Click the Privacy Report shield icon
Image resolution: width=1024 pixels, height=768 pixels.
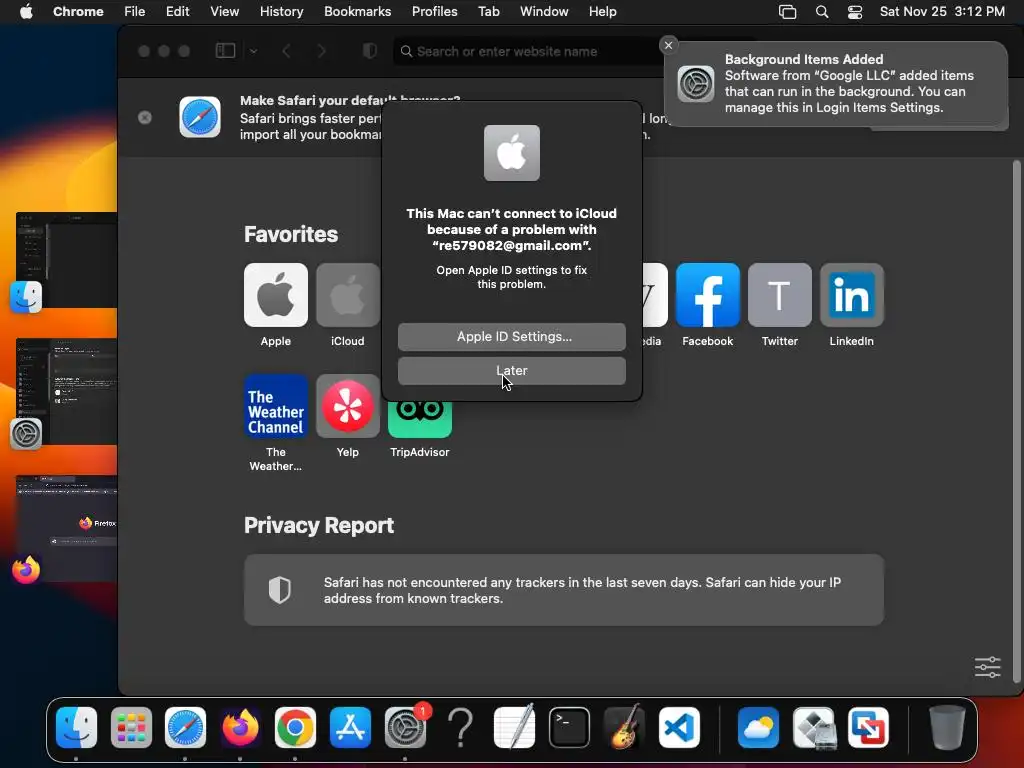280,590
